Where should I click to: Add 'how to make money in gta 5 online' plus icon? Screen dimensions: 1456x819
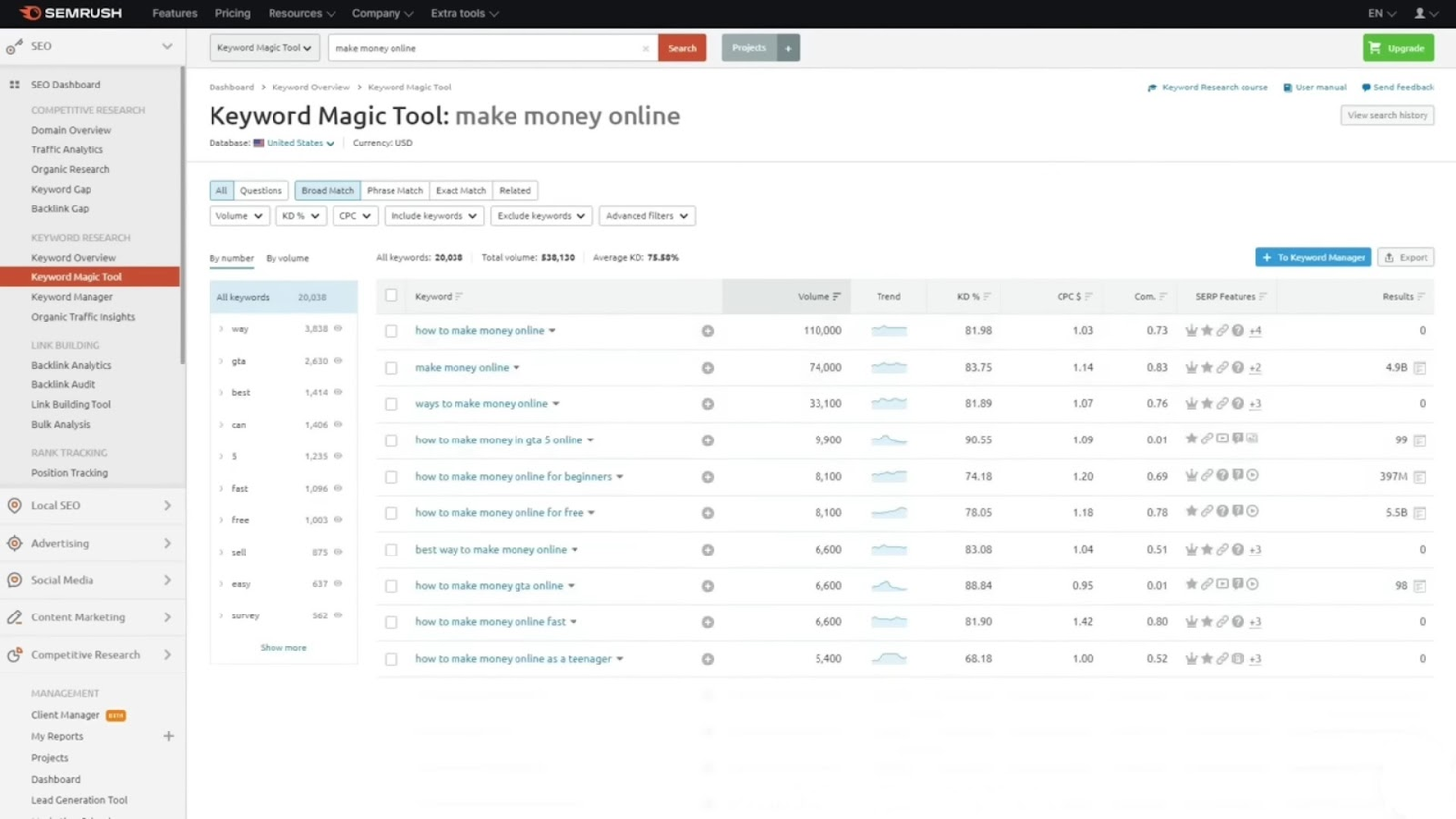tap(707, 440)
